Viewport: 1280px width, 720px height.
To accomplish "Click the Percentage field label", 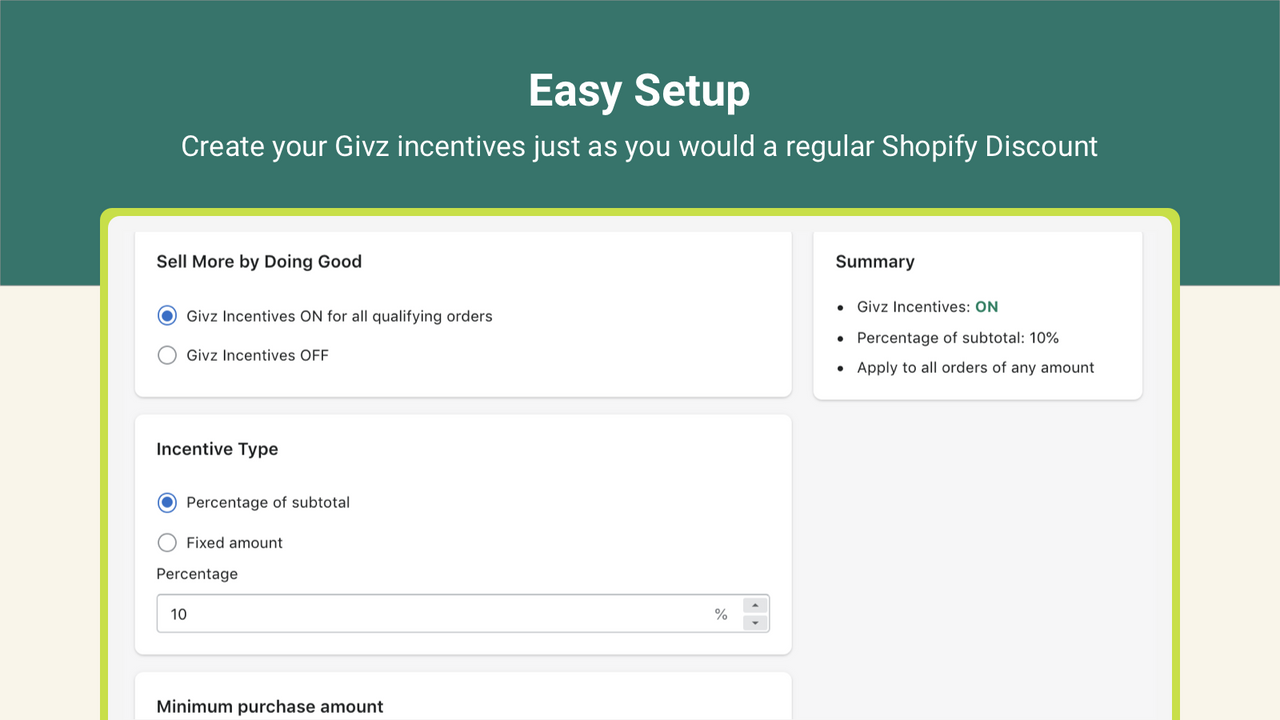I will click(197, 573).
